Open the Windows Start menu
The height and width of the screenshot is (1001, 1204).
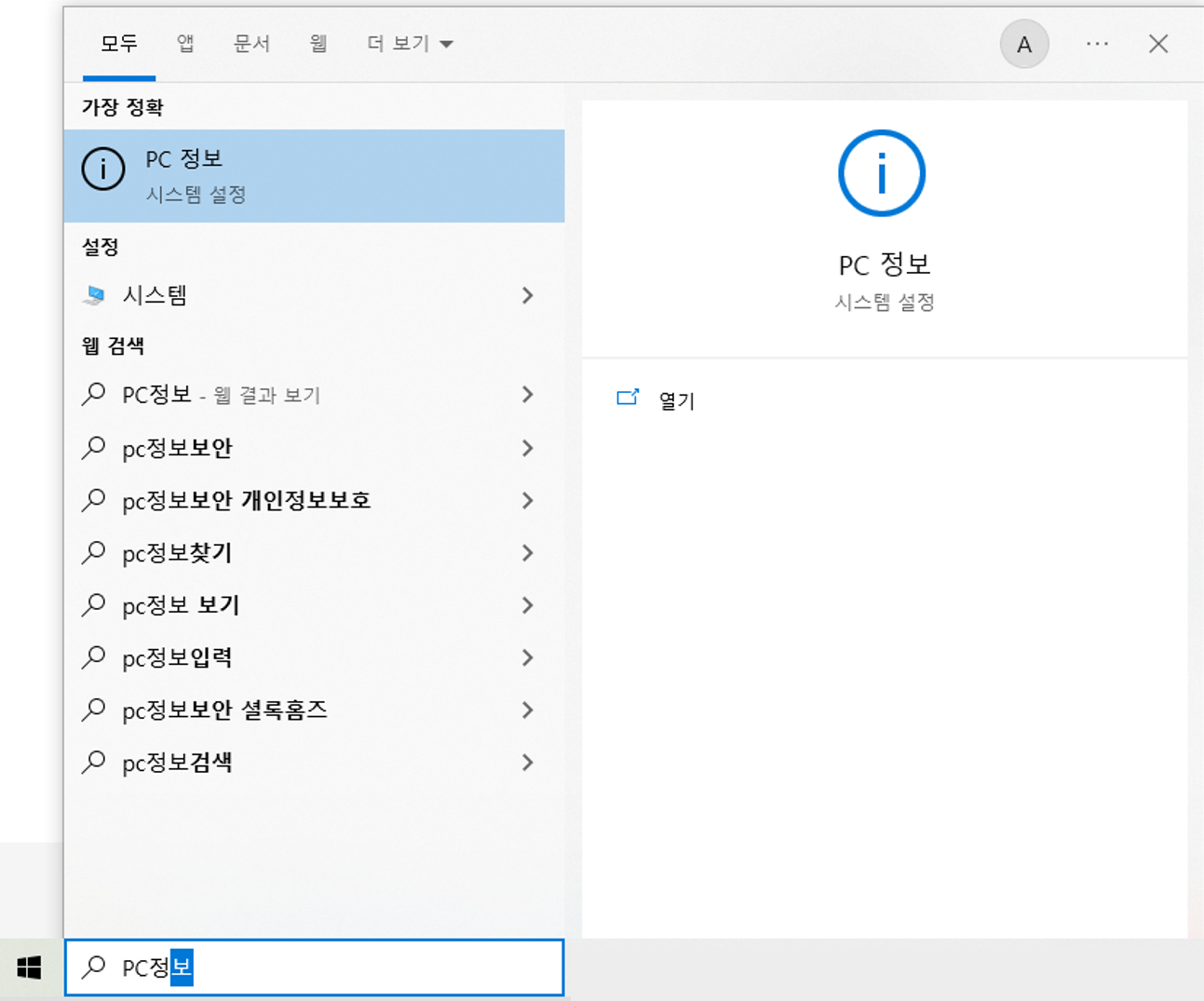coord(27,967)
